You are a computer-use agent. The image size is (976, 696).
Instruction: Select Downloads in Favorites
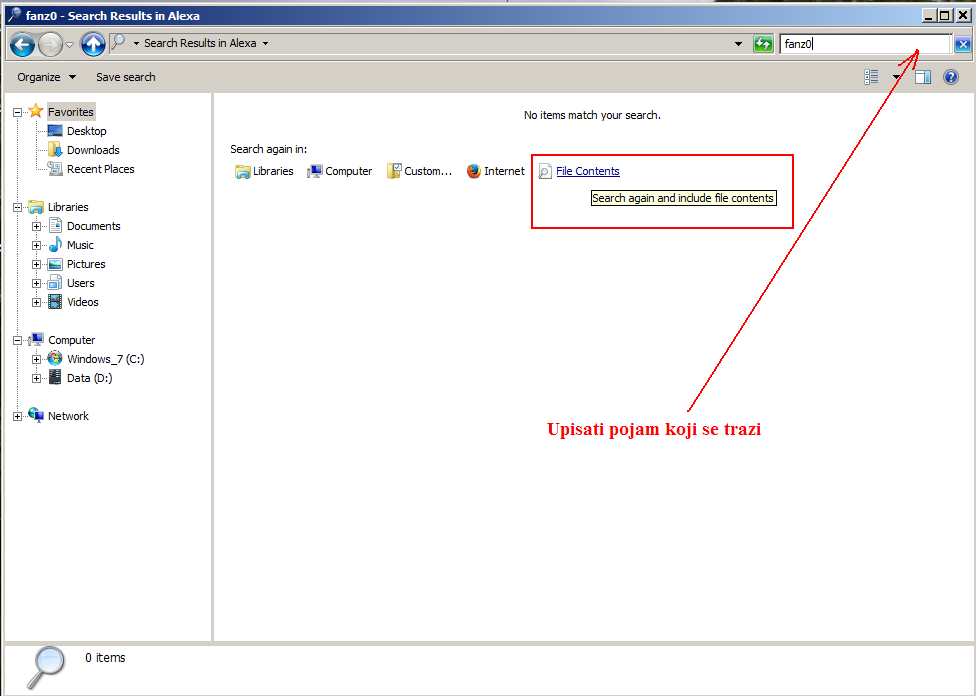(93, 150)
